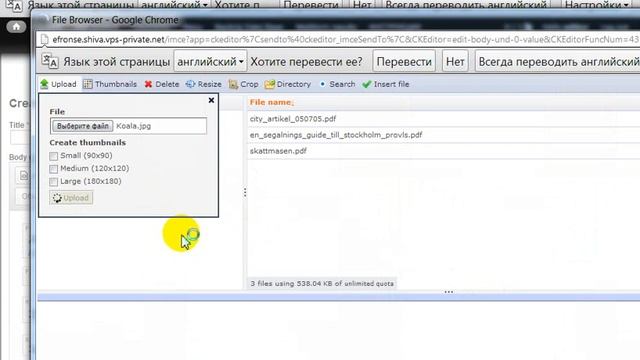Enable Small (90x90) thumbnail checkbox
The height and width of the screenshot is (360, 640).
coord(53,156)
